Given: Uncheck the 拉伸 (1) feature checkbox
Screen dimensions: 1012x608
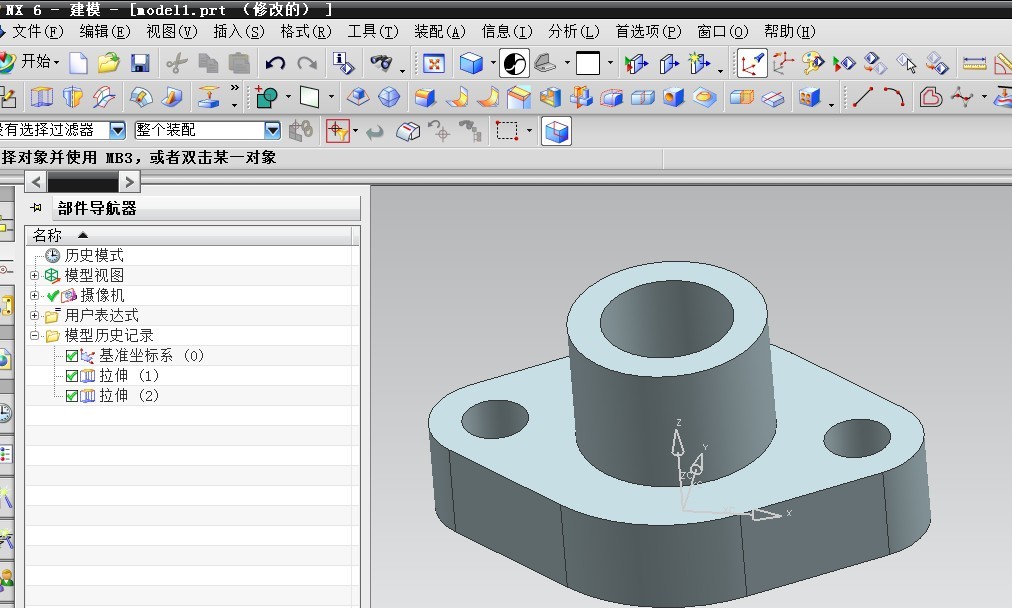Looking at the screenshot, I should click(72, 376).
